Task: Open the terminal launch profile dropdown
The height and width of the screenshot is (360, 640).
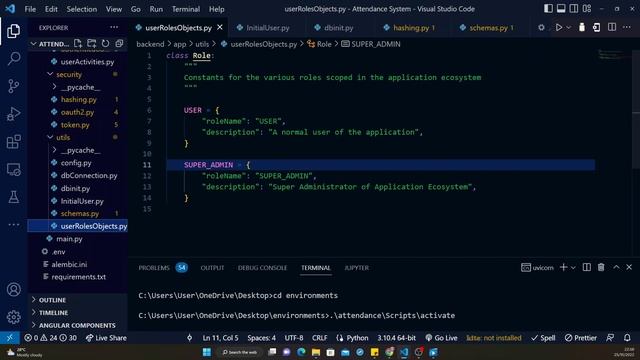Action: 573,268
